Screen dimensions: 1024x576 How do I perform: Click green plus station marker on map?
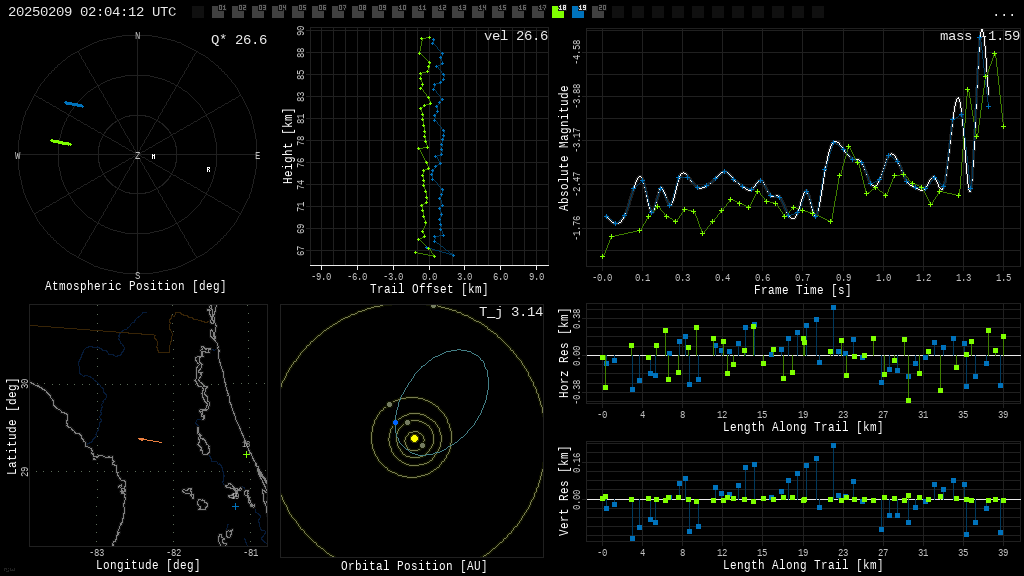point(246,454)
